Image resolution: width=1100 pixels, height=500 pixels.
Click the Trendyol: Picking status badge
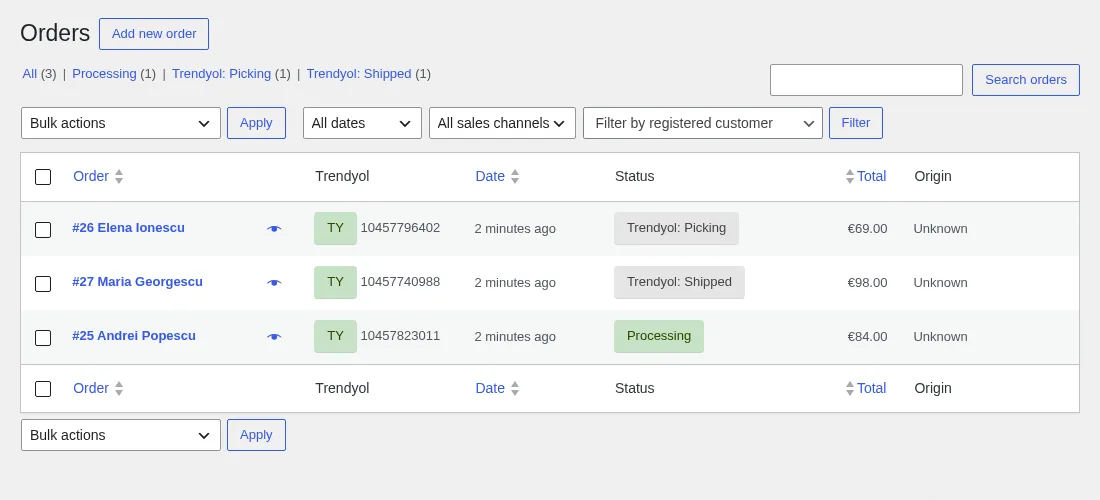[x=676, y=229]
